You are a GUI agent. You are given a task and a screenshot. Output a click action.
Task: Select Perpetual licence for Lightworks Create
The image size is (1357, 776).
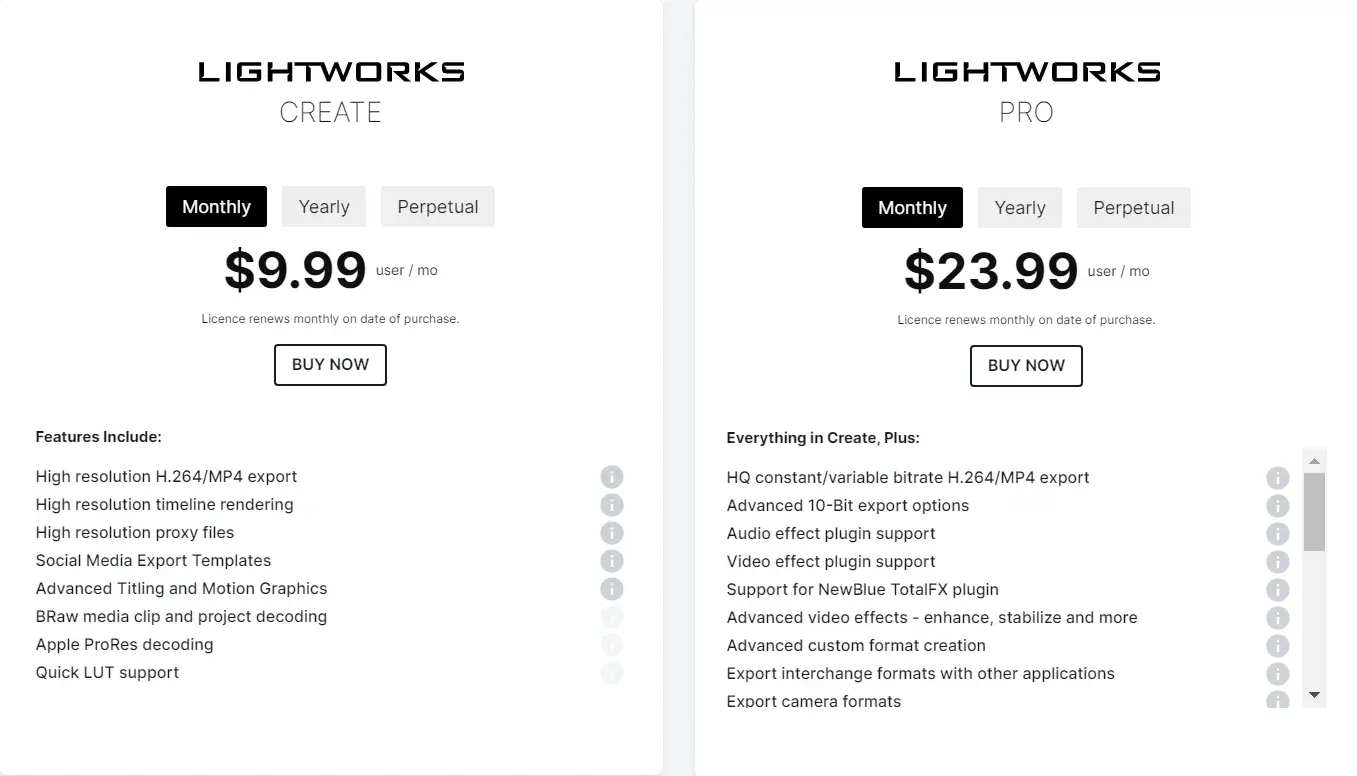438,207
